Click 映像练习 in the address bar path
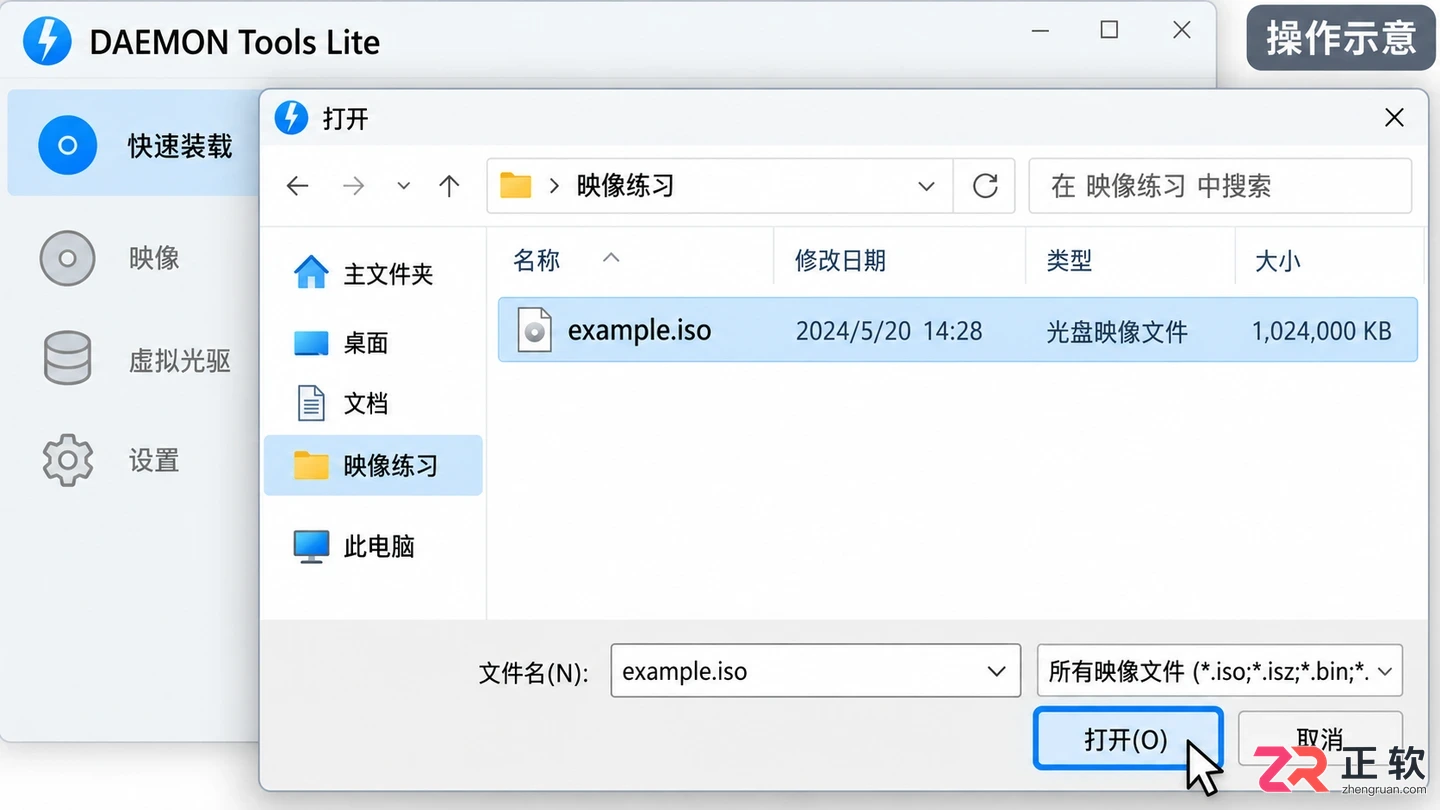The width and height of the screenshot is (1440, 810). point(625,186)
